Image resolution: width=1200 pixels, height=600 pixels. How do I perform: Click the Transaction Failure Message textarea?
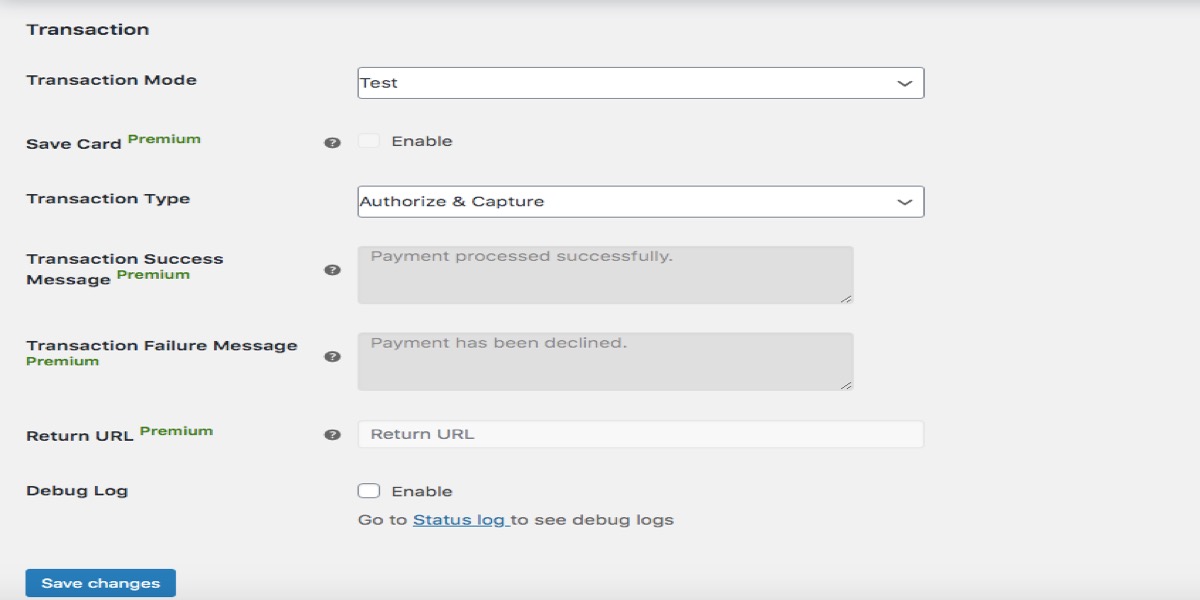(606, 361)
